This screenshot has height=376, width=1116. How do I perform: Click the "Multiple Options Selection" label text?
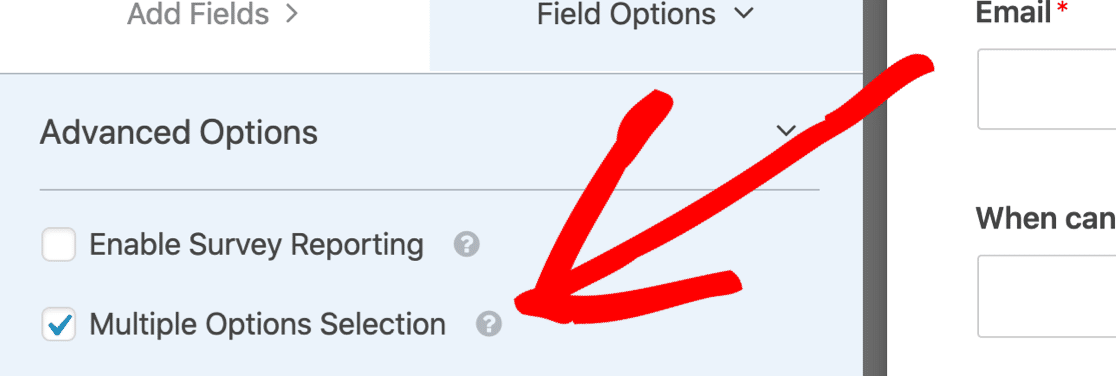point(268,325)
